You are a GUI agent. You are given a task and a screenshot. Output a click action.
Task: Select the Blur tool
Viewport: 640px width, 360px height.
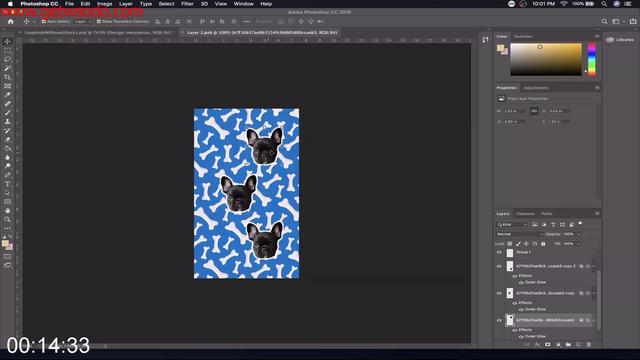(x=7, y=158)
